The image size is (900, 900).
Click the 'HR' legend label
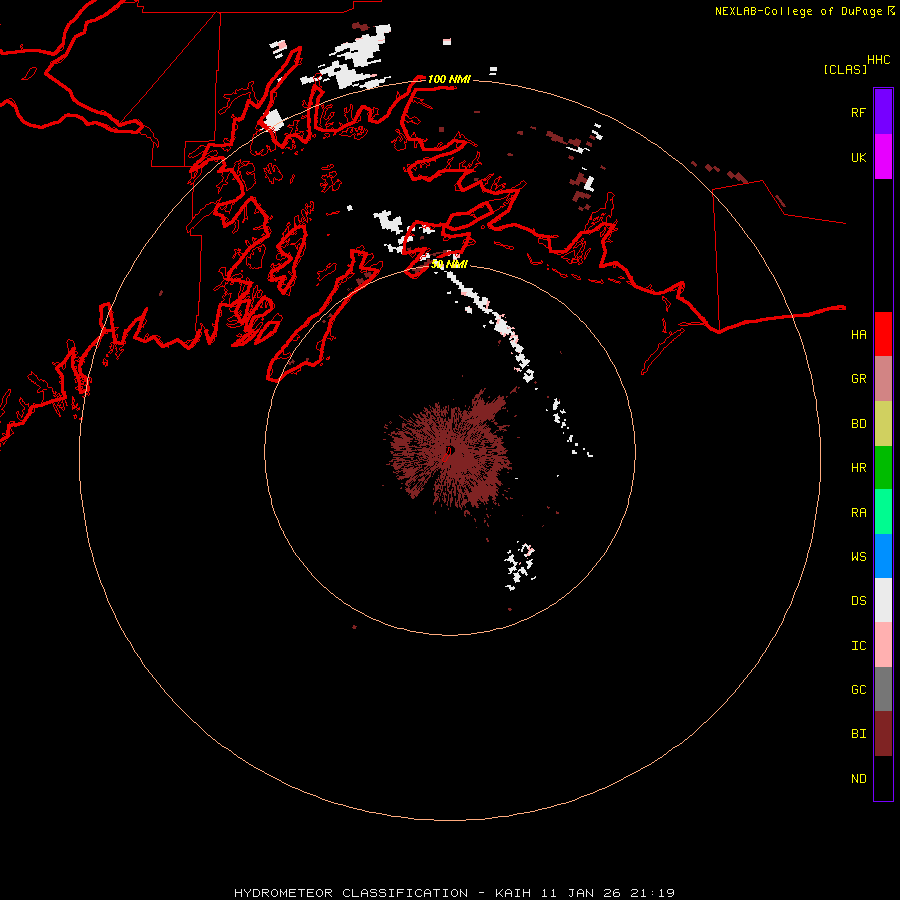tap(858, 468)
